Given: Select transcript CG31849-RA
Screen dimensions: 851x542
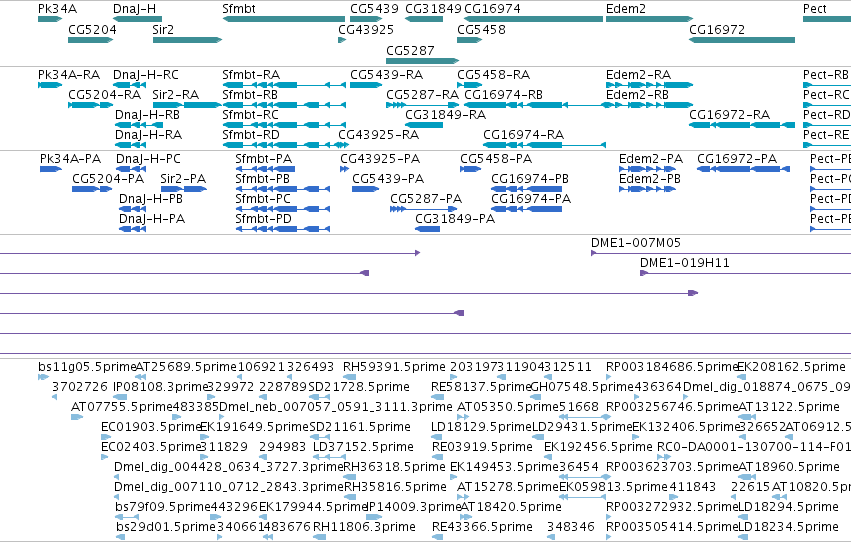Looking at the screenshot, I should pyautogui.click(x=424, y=125).
